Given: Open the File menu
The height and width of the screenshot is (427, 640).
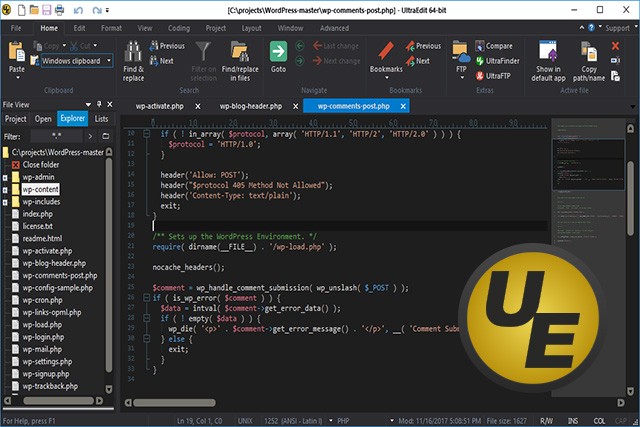Looking at the screenshot, I should [x=16, y=28].
